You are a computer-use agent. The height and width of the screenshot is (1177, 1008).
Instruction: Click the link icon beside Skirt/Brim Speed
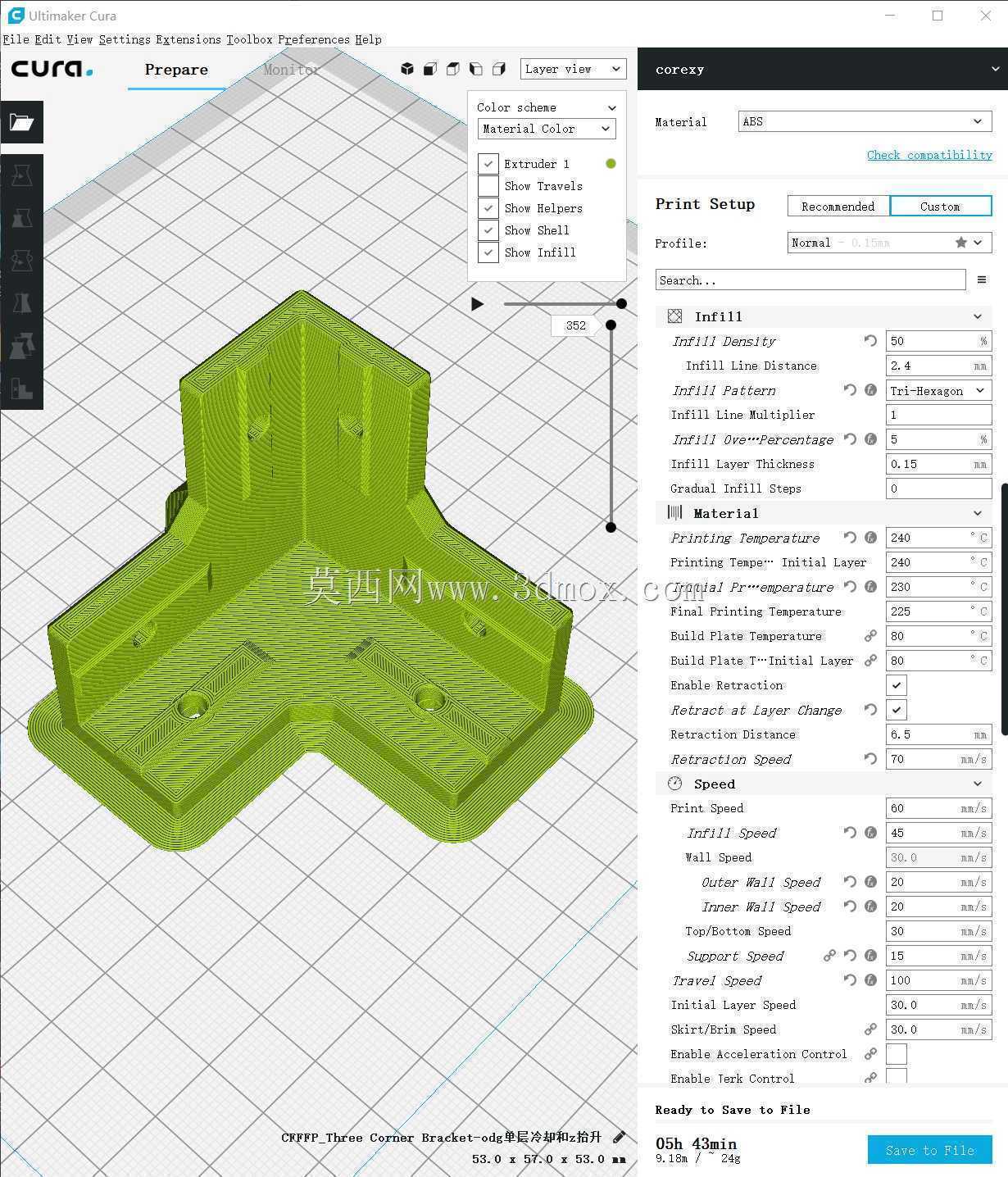coord(870,1029)
